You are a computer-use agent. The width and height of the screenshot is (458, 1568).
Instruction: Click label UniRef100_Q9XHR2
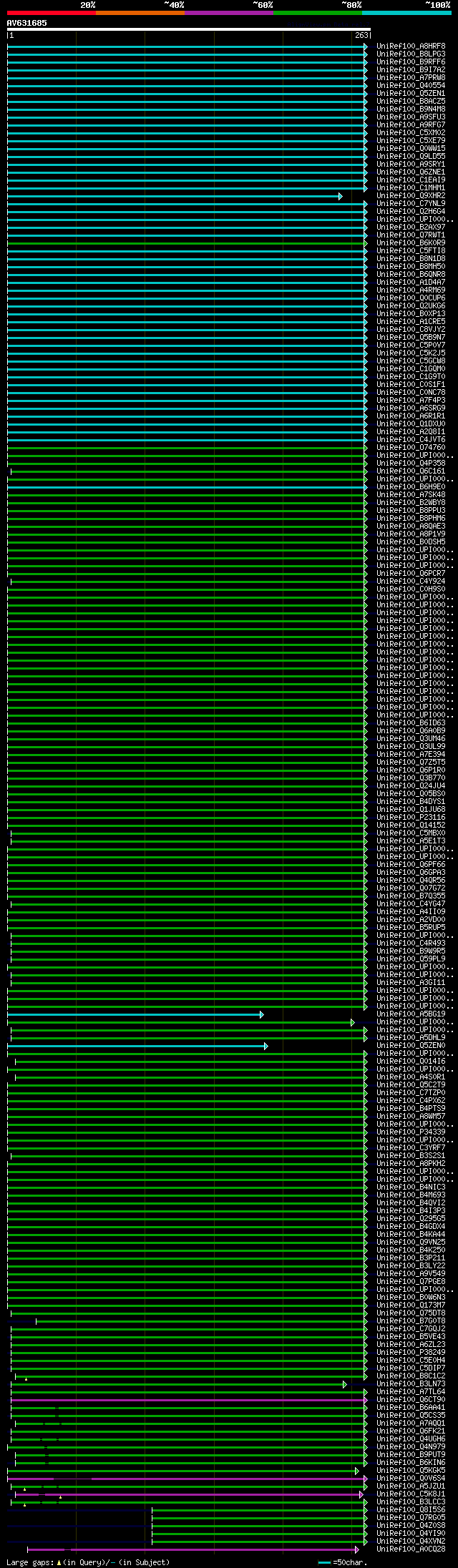tap(411, 196)
